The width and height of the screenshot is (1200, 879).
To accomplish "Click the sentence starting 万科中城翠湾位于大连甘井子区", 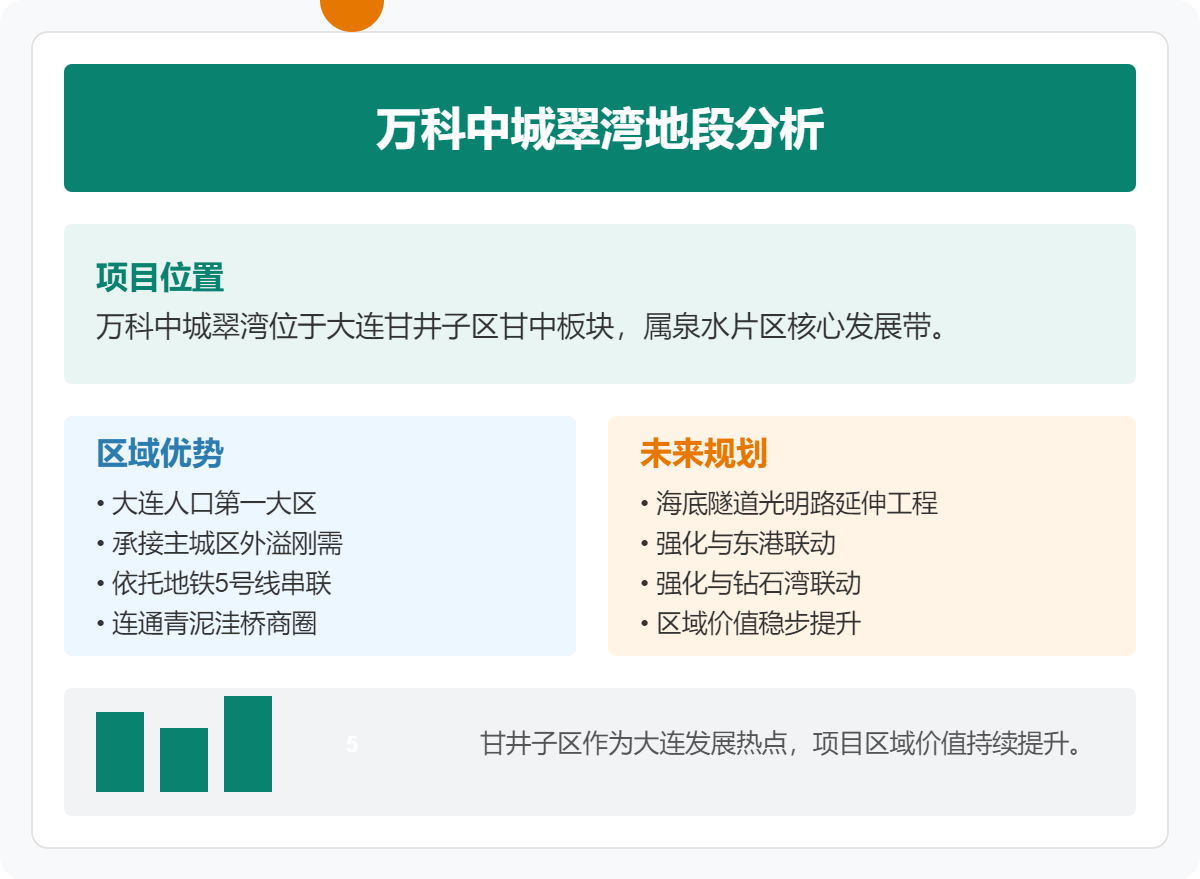I will 520,326.
